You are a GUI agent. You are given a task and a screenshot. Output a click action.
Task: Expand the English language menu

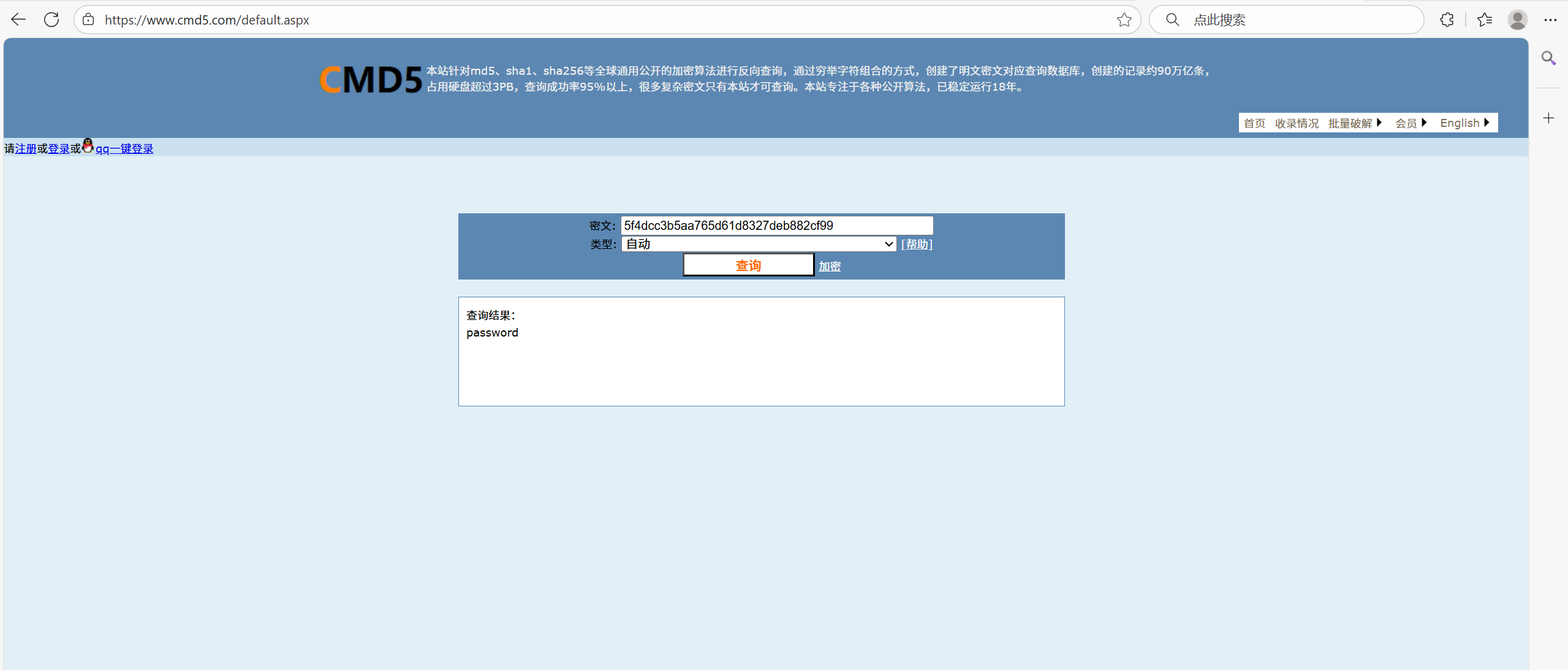pos(1464,123)
